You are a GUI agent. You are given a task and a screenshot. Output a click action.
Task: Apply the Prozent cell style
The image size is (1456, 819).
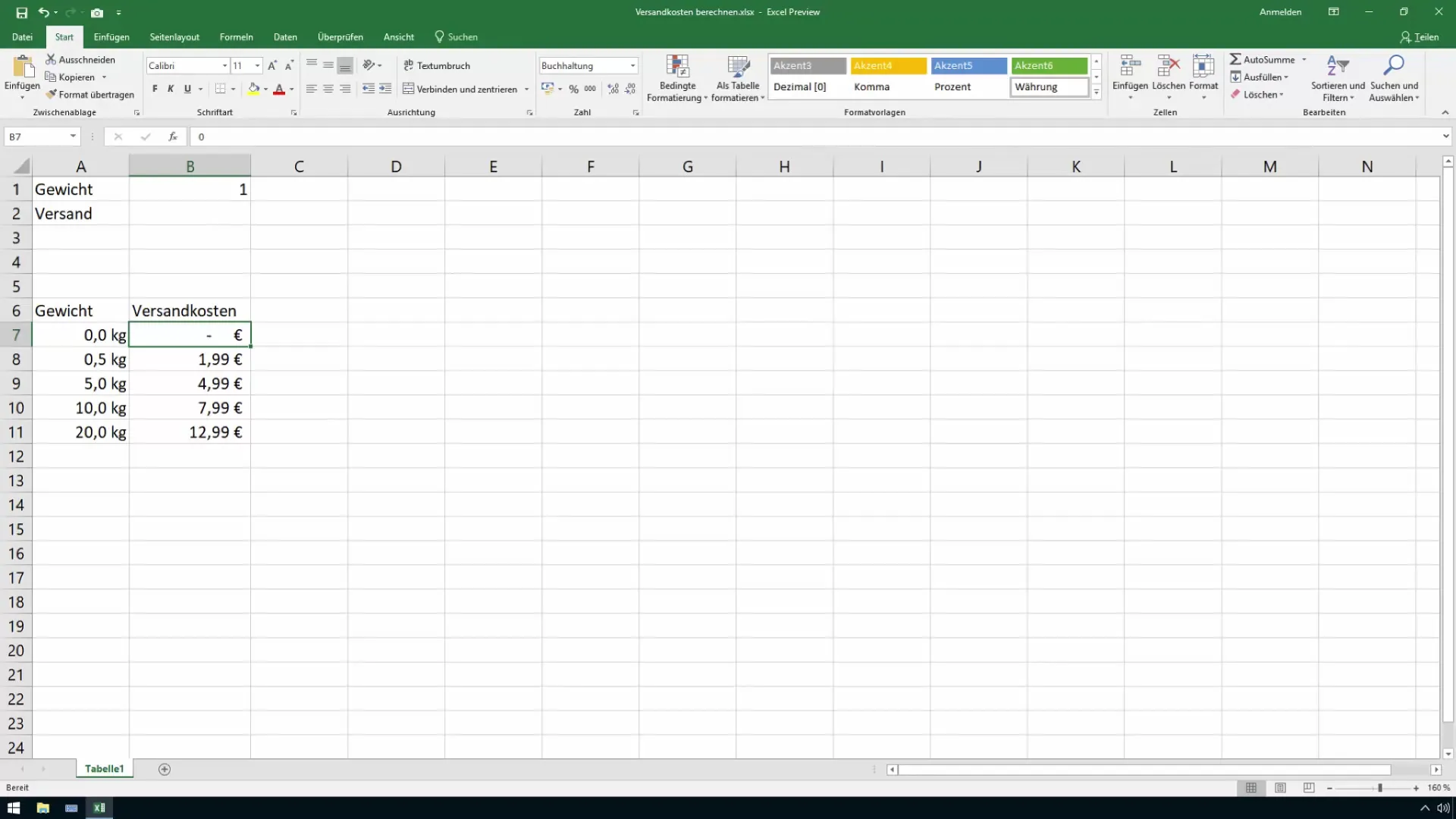pyautogui.click(x=968, y=87)
